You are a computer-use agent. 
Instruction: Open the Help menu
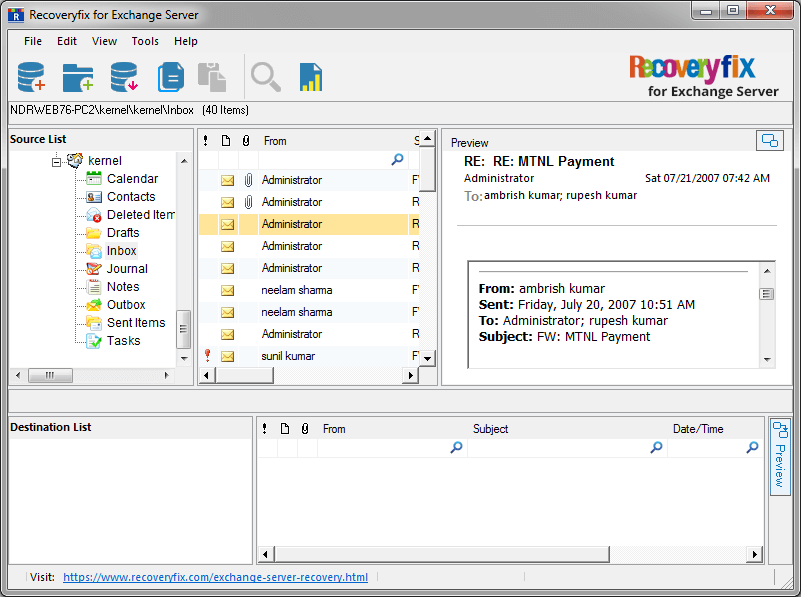[185, 41]
